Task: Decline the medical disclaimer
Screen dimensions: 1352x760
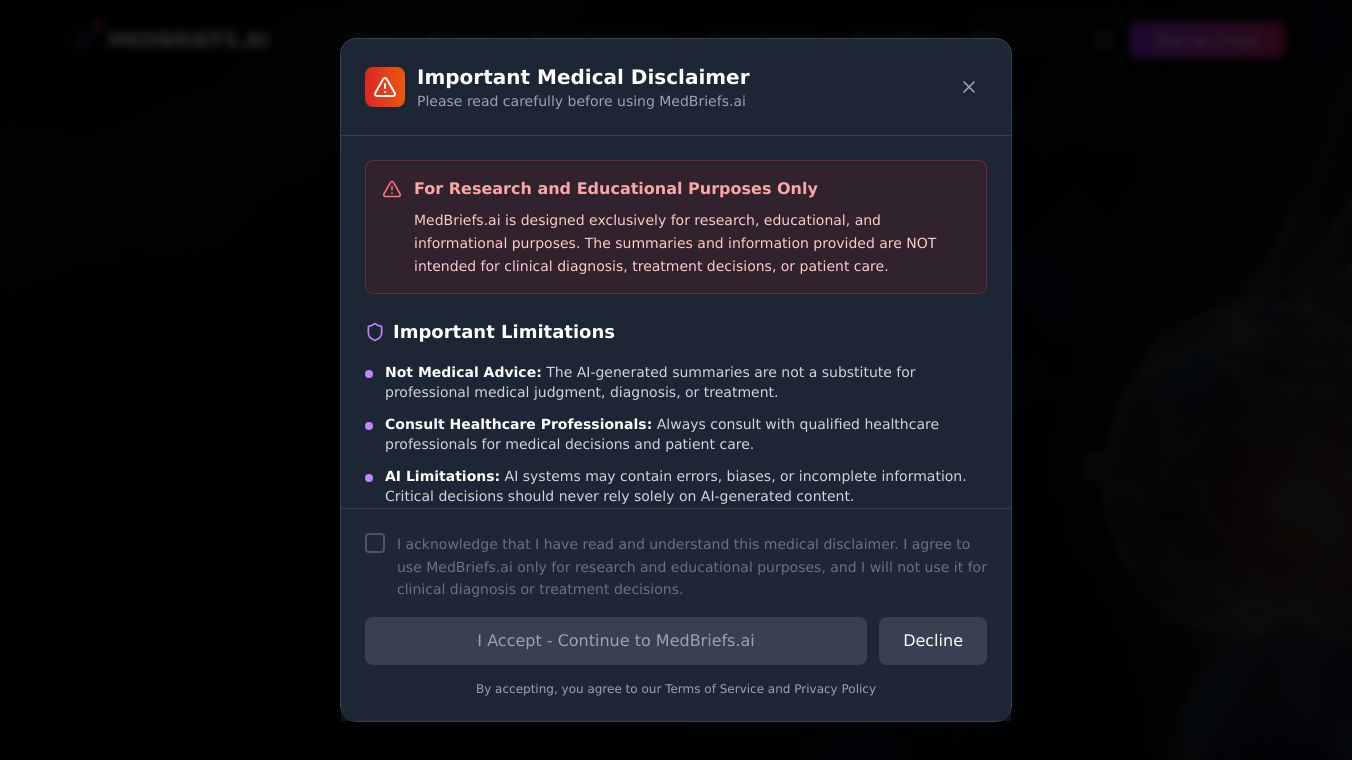Action: pos(932,641)
